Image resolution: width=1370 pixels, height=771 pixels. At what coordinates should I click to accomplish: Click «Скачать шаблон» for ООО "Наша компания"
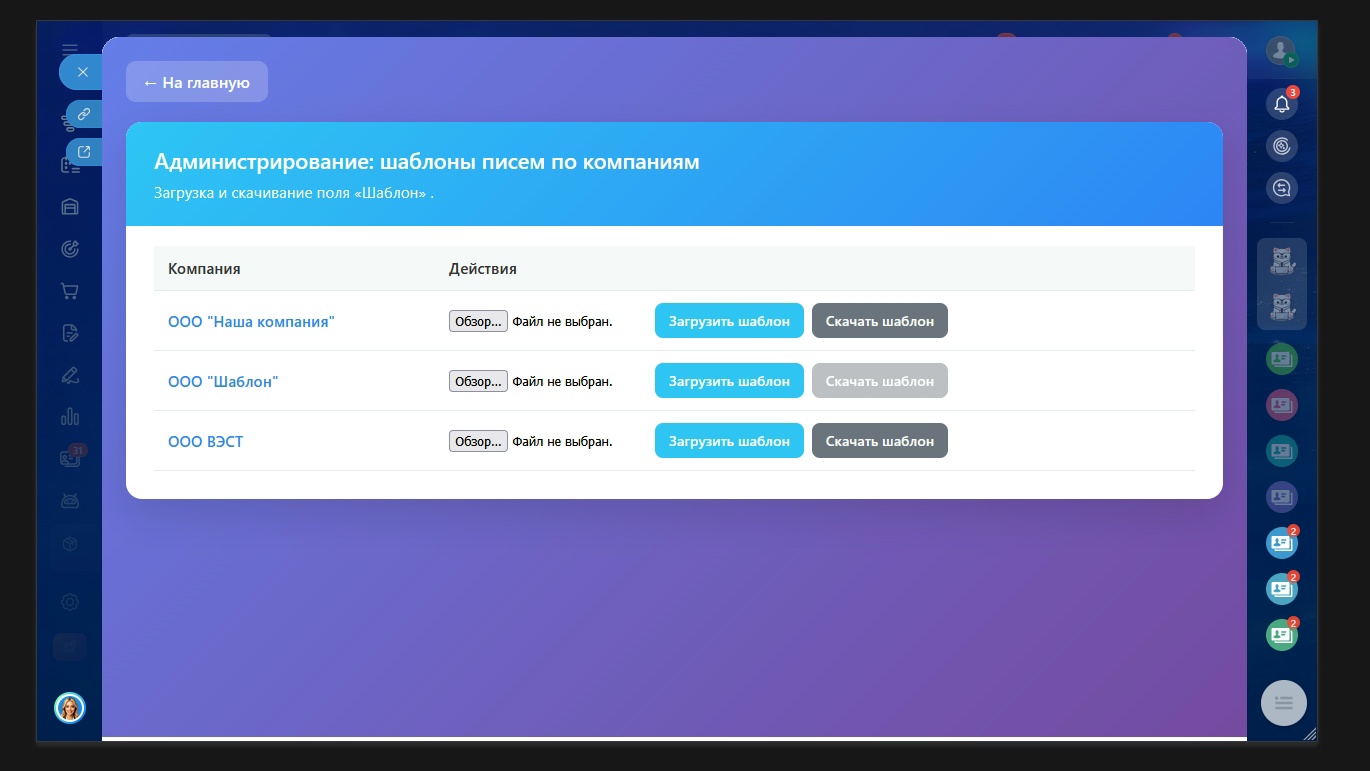tap(880, 321)
